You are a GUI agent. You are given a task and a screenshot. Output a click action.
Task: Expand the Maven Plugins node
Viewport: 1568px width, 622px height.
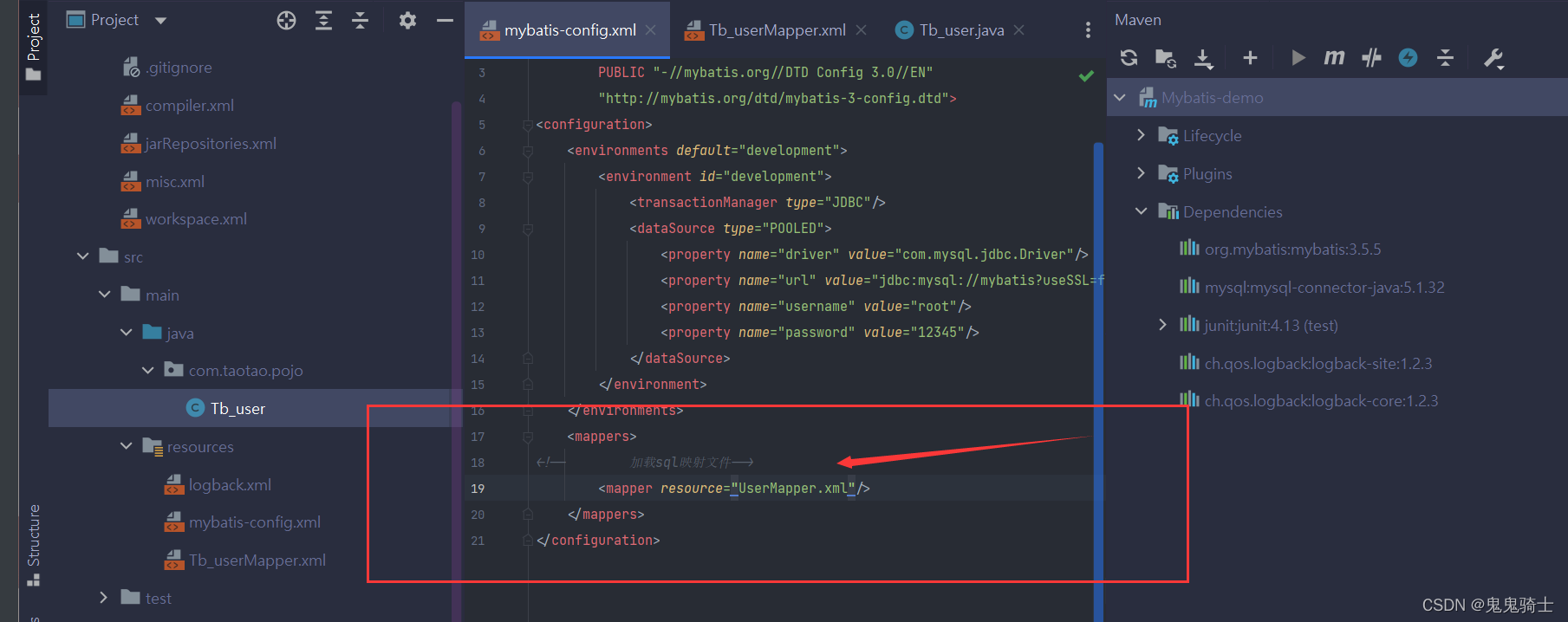[1142, 173]
